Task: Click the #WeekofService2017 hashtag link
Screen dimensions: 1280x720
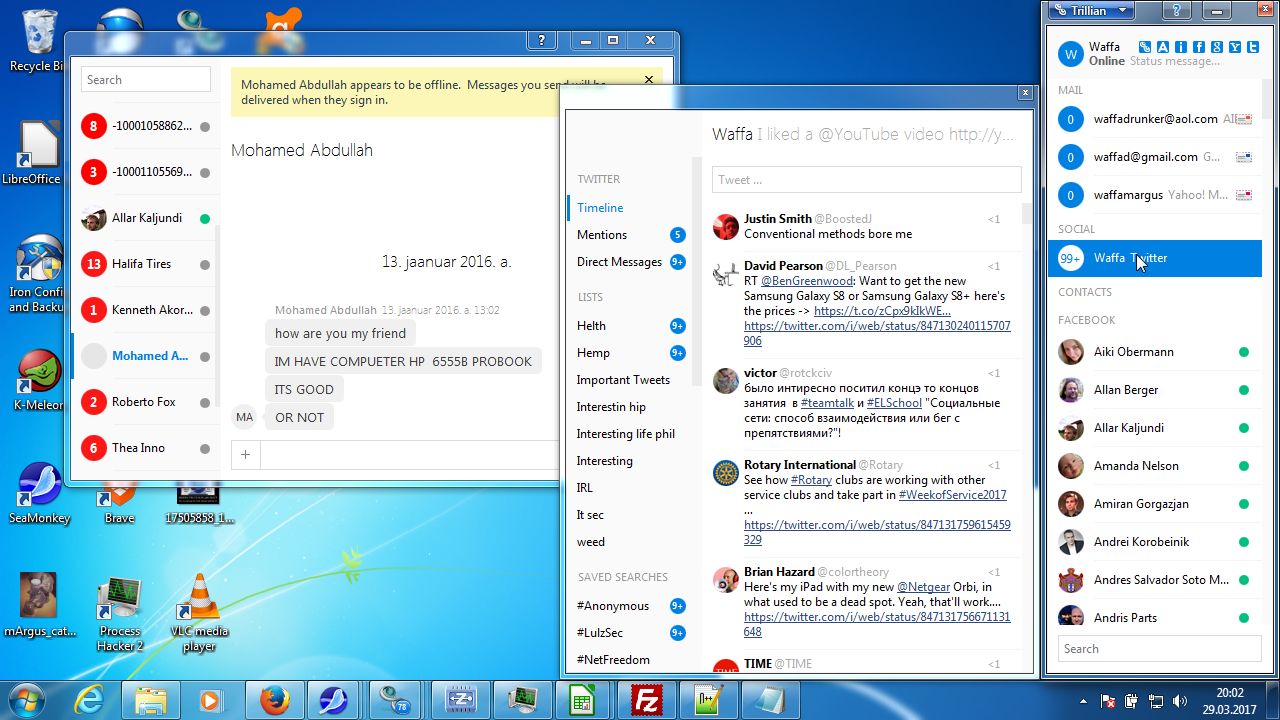Action: click(953, 495)
